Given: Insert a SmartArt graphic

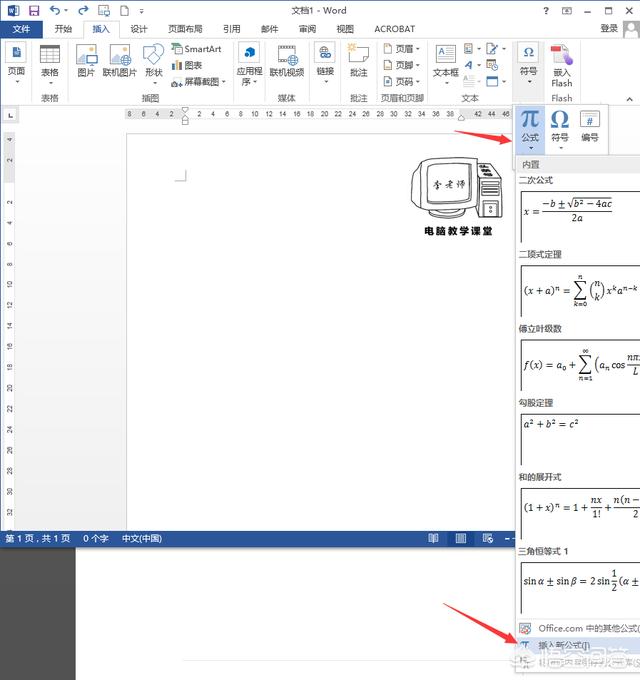Looking at the screenshot, I should click(196, 49).
